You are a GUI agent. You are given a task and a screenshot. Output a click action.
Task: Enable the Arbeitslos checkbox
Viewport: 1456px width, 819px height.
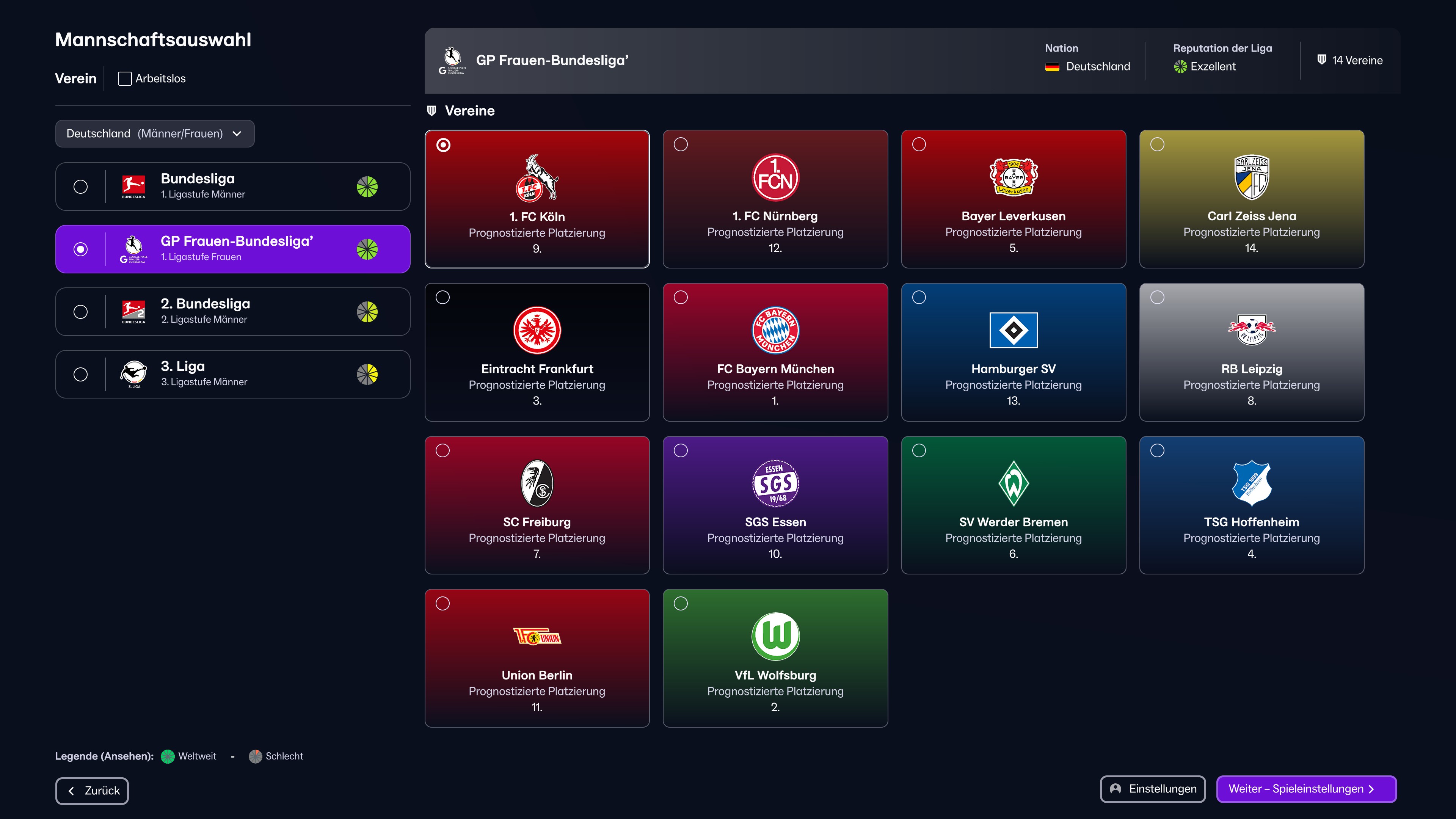(x=124, y=78)
